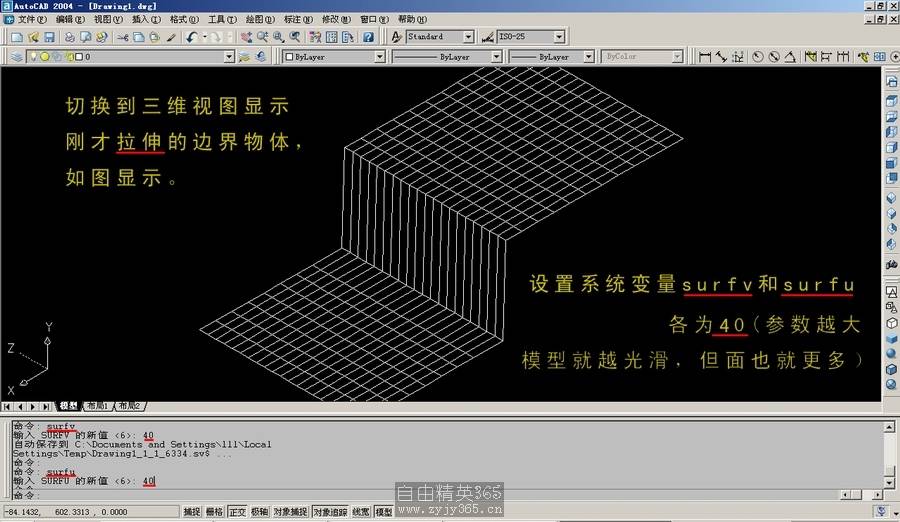Toggle 正交 (Ortho) mode in status bar

click(237, 512)
